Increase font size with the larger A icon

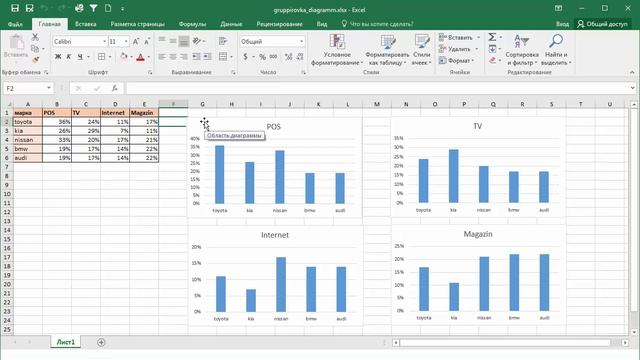point(136,41)
